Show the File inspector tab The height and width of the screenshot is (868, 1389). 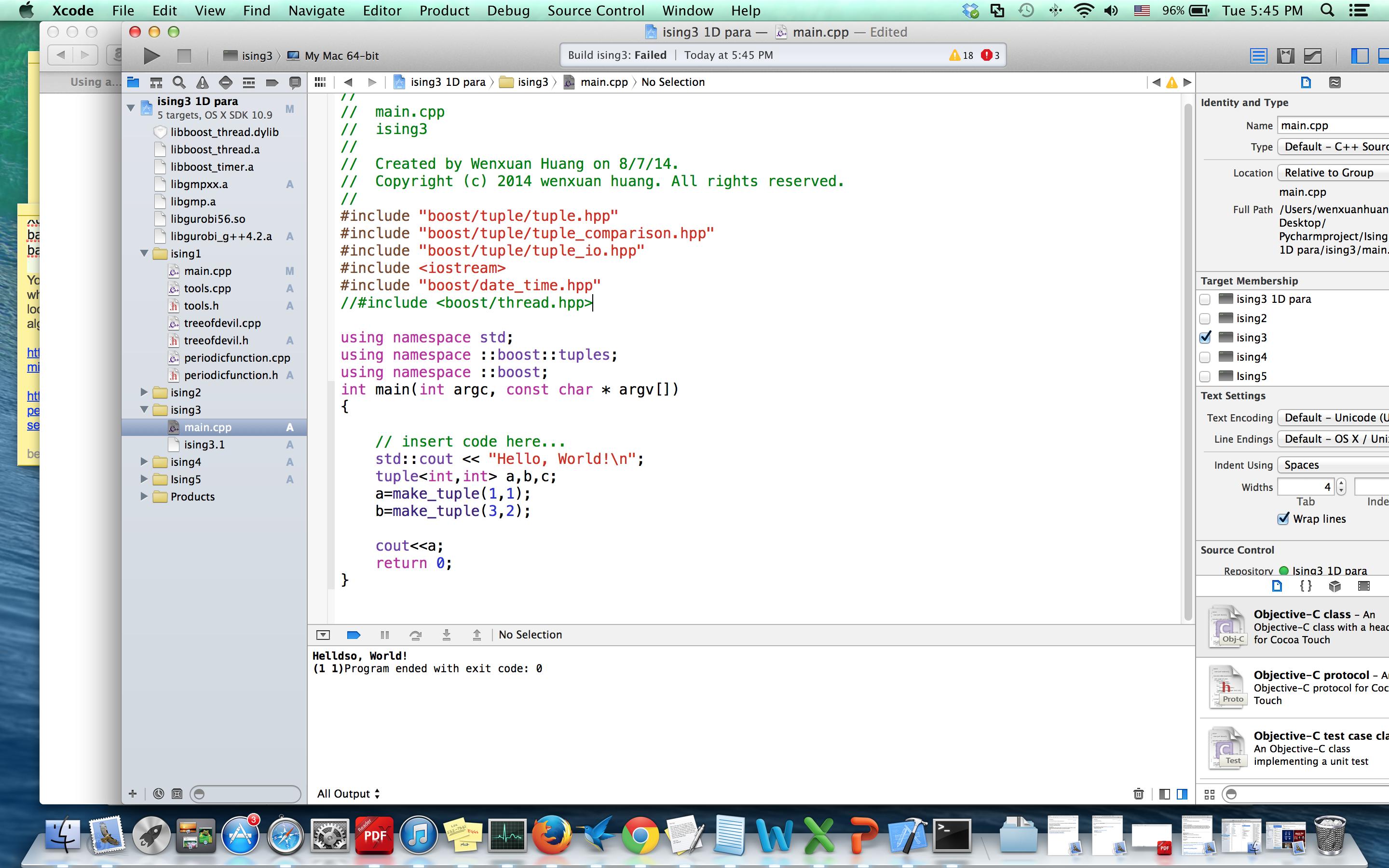[x=1306, y=82]
